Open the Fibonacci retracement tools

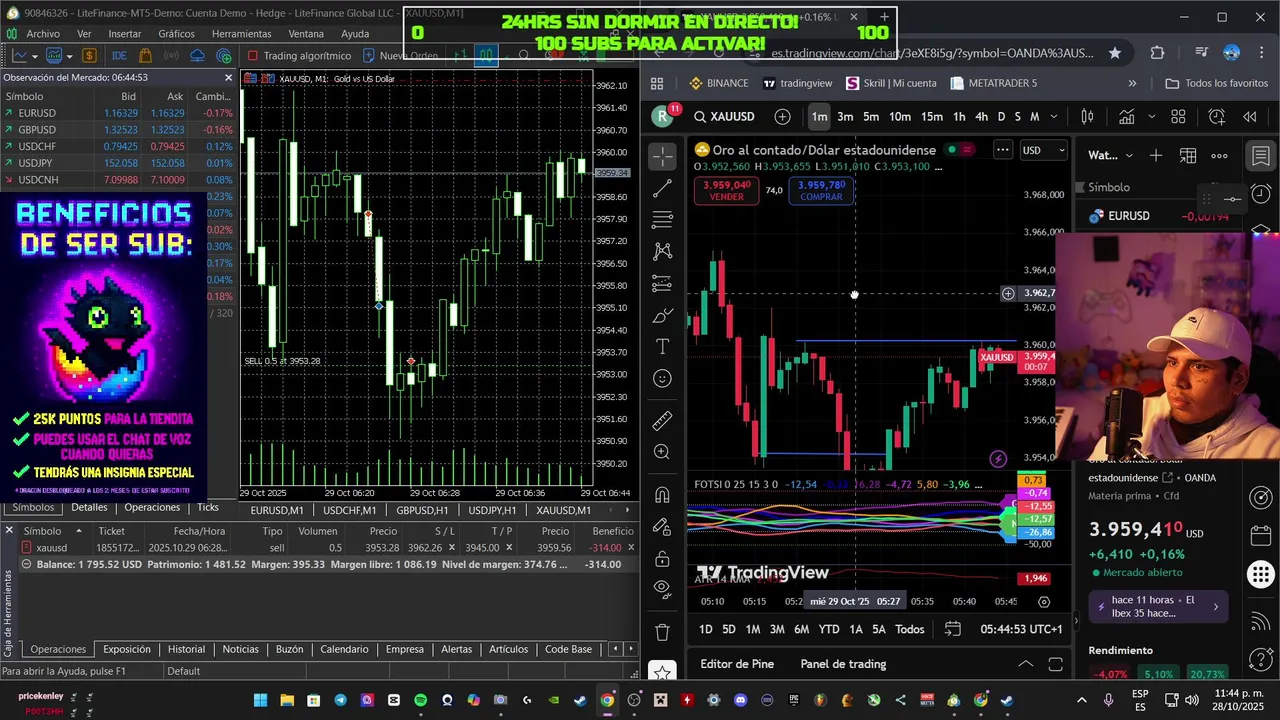pyautogui.click(x=662, y=220)
